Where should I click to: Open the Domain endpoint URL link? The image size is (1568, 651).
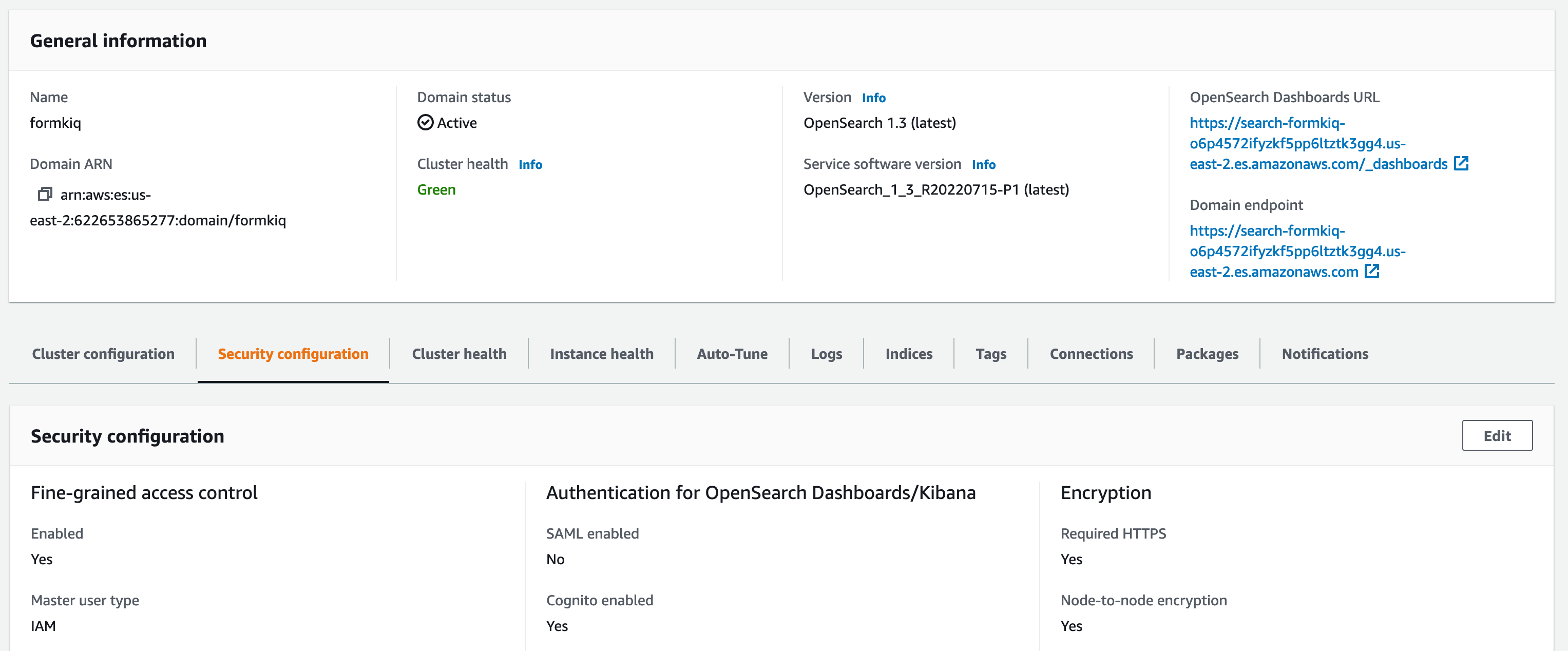(x=1298, y=251)
